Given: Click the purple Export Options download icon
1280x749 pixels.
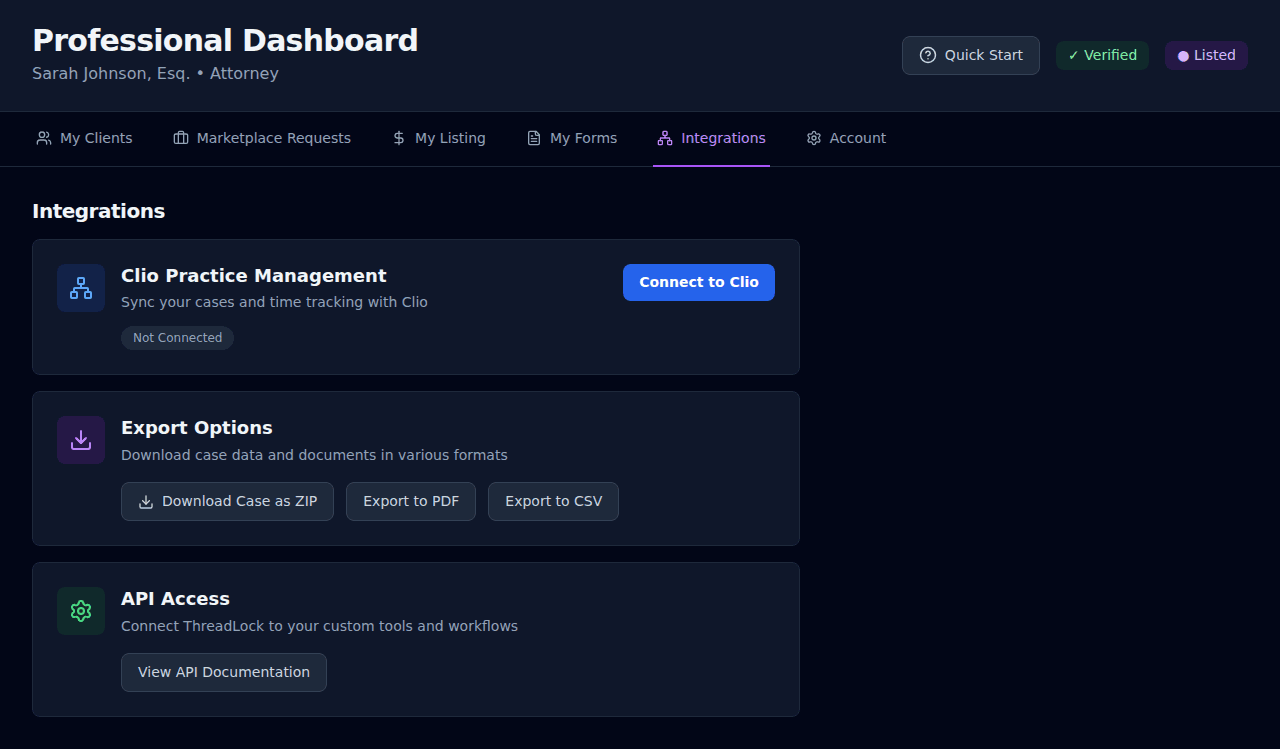Looking at the screenshot, I should pos(81,440).
